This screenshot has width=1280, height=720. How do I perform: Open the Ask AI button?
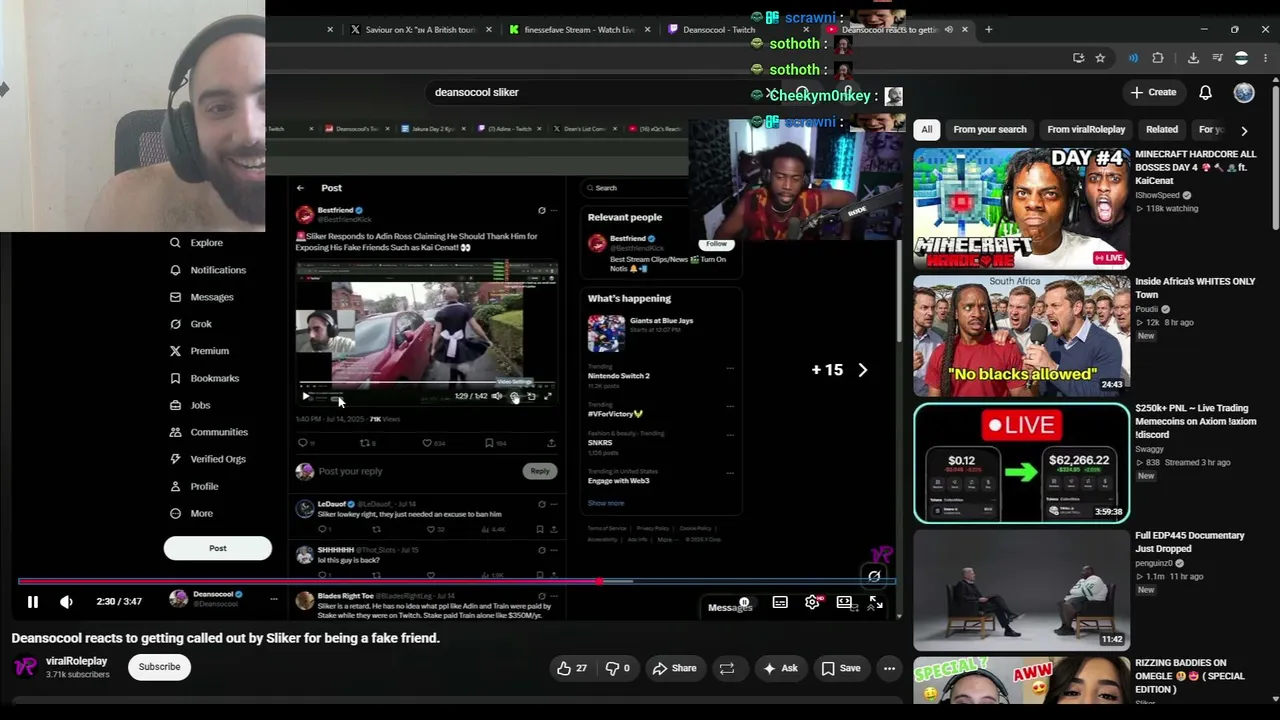(x=779, y=668)
